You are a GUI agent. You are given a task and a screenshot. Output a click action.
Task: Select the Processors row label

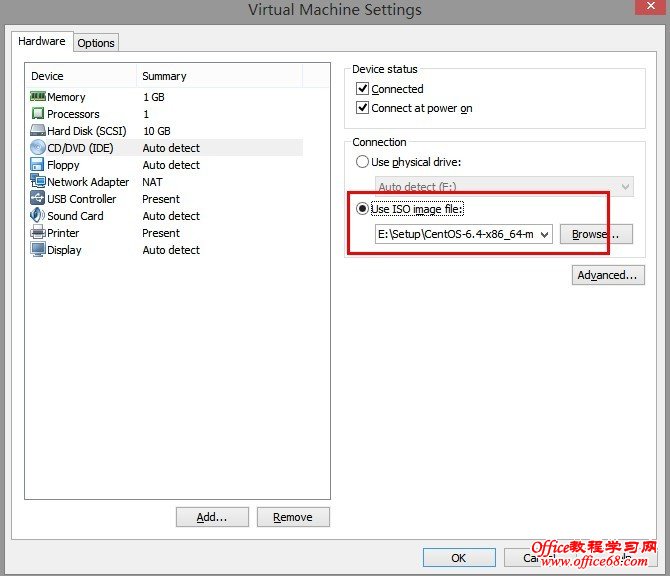(73, 114)
